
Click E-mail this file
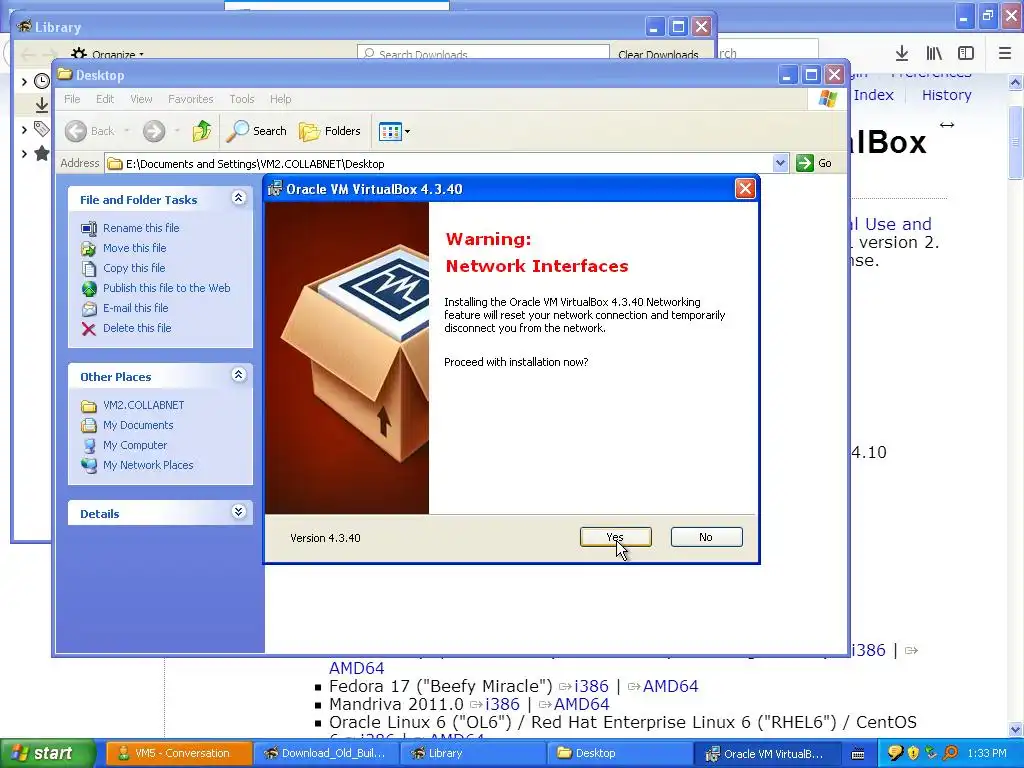click(136, 308)
